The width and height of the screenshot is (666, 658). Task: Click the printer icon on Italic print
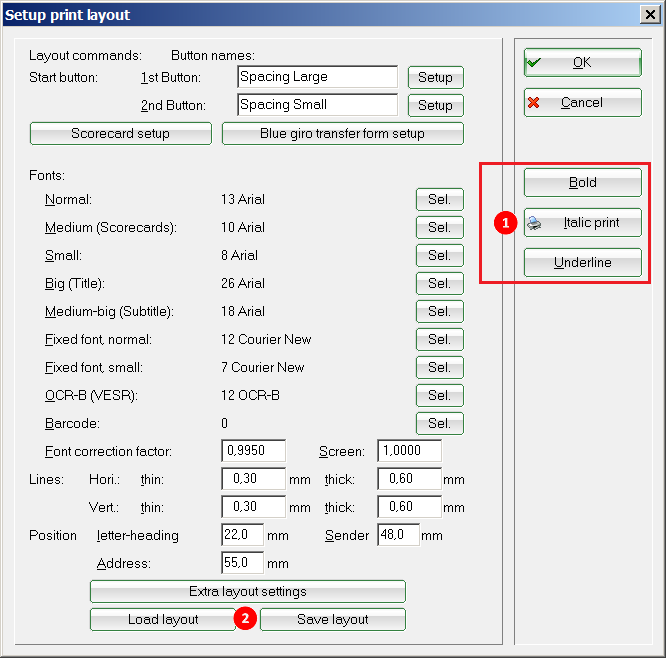[535, 224]
